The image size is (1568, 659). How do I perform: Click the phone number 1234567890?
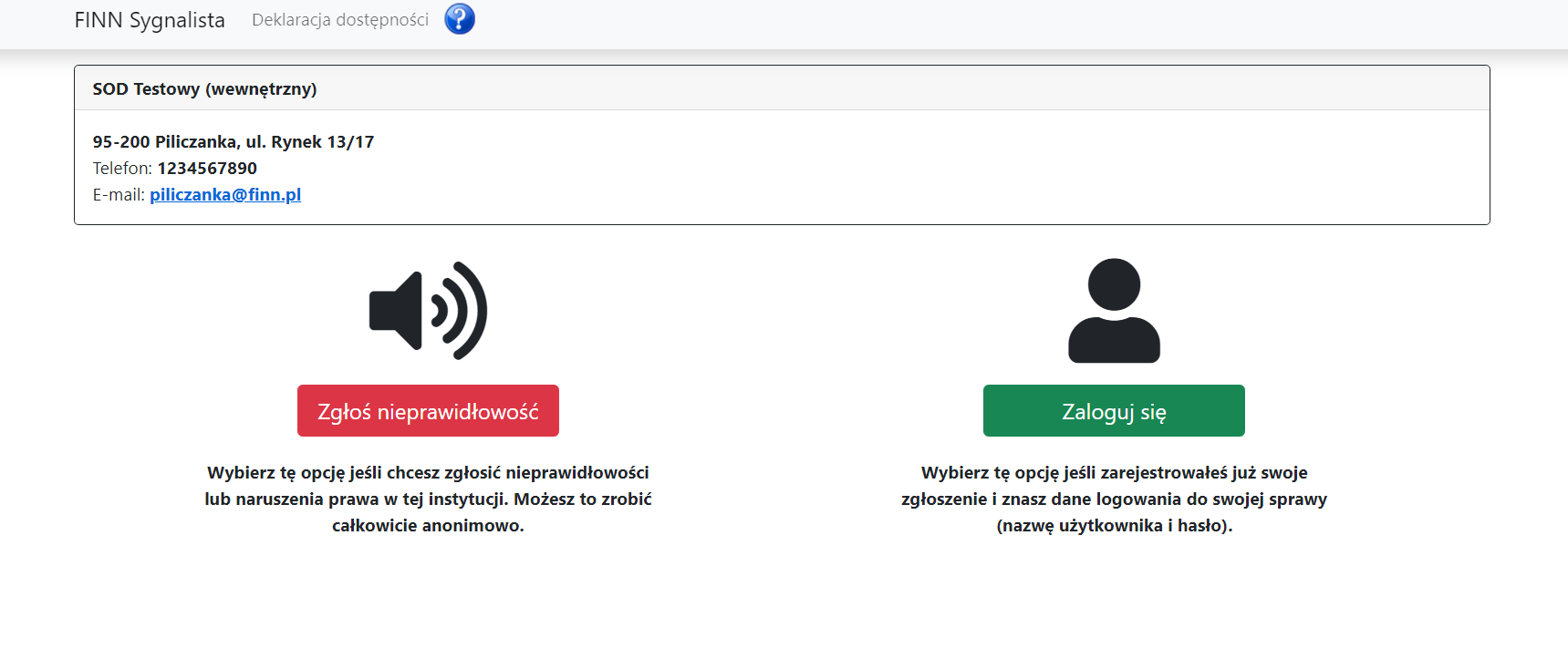click(x=207, y=168)
